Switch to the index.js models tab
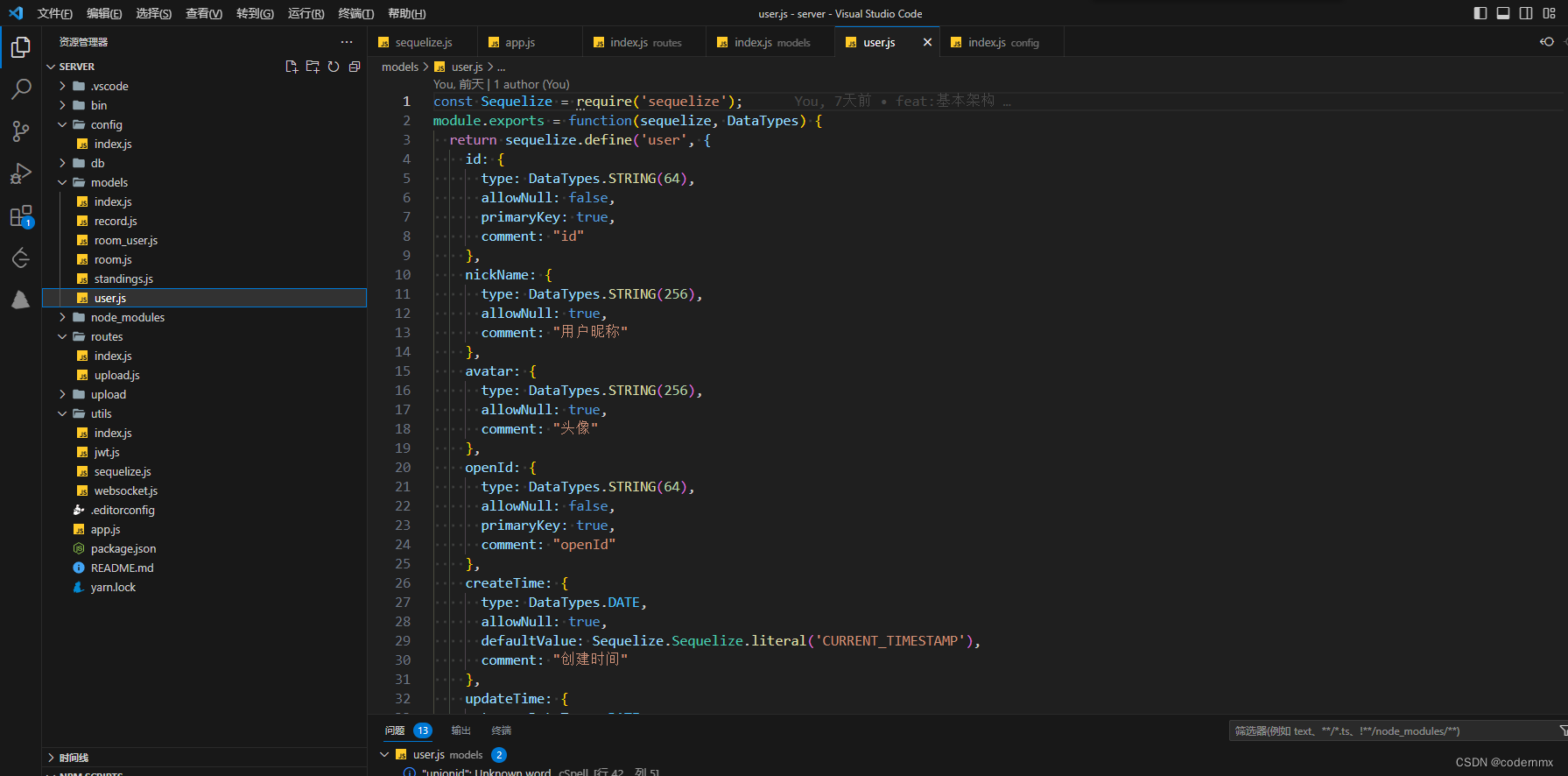 (x=772, y=42)
